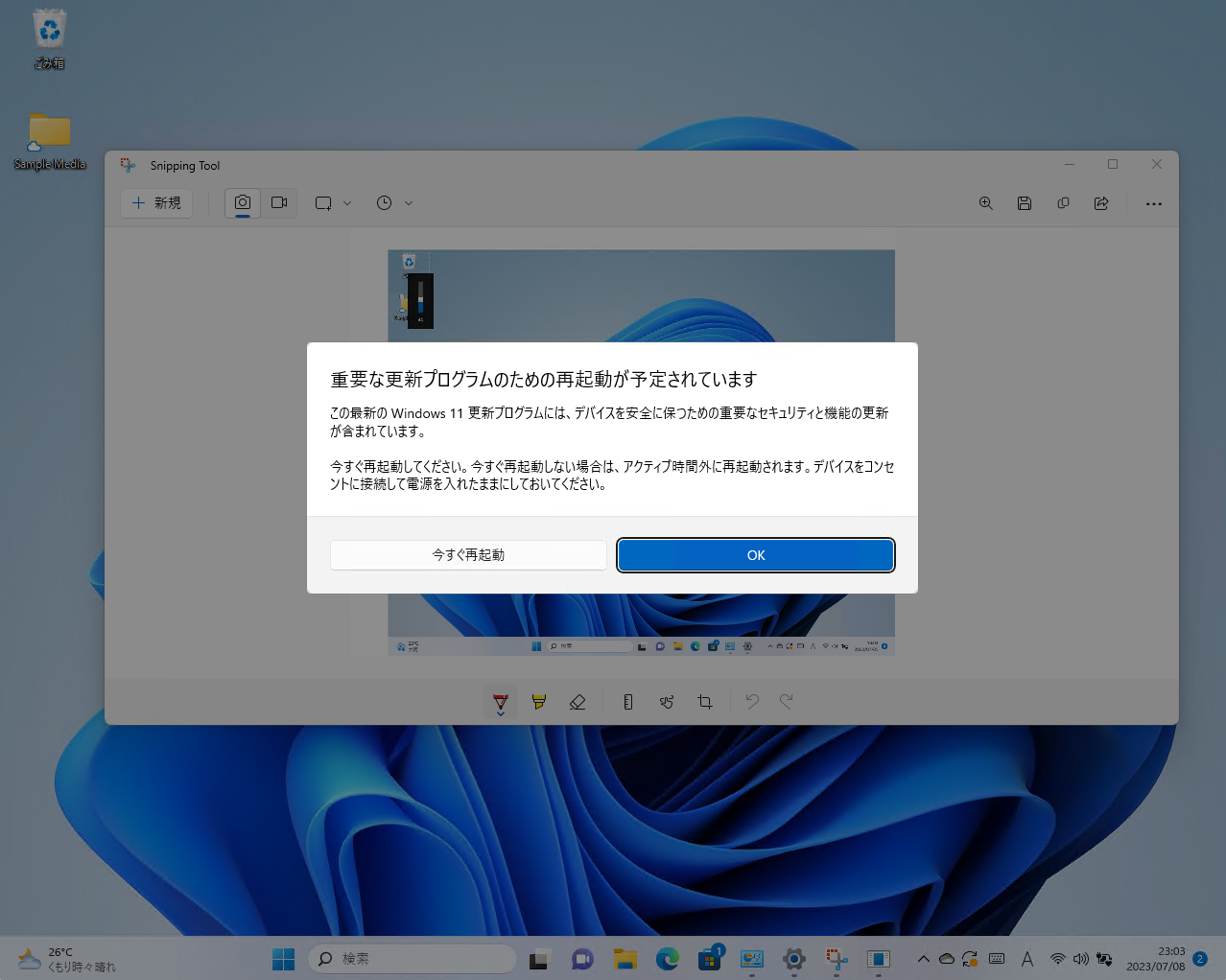Switch to video recording mode
This screenshot has height=980, width=1226.
(x=279, y=202)
